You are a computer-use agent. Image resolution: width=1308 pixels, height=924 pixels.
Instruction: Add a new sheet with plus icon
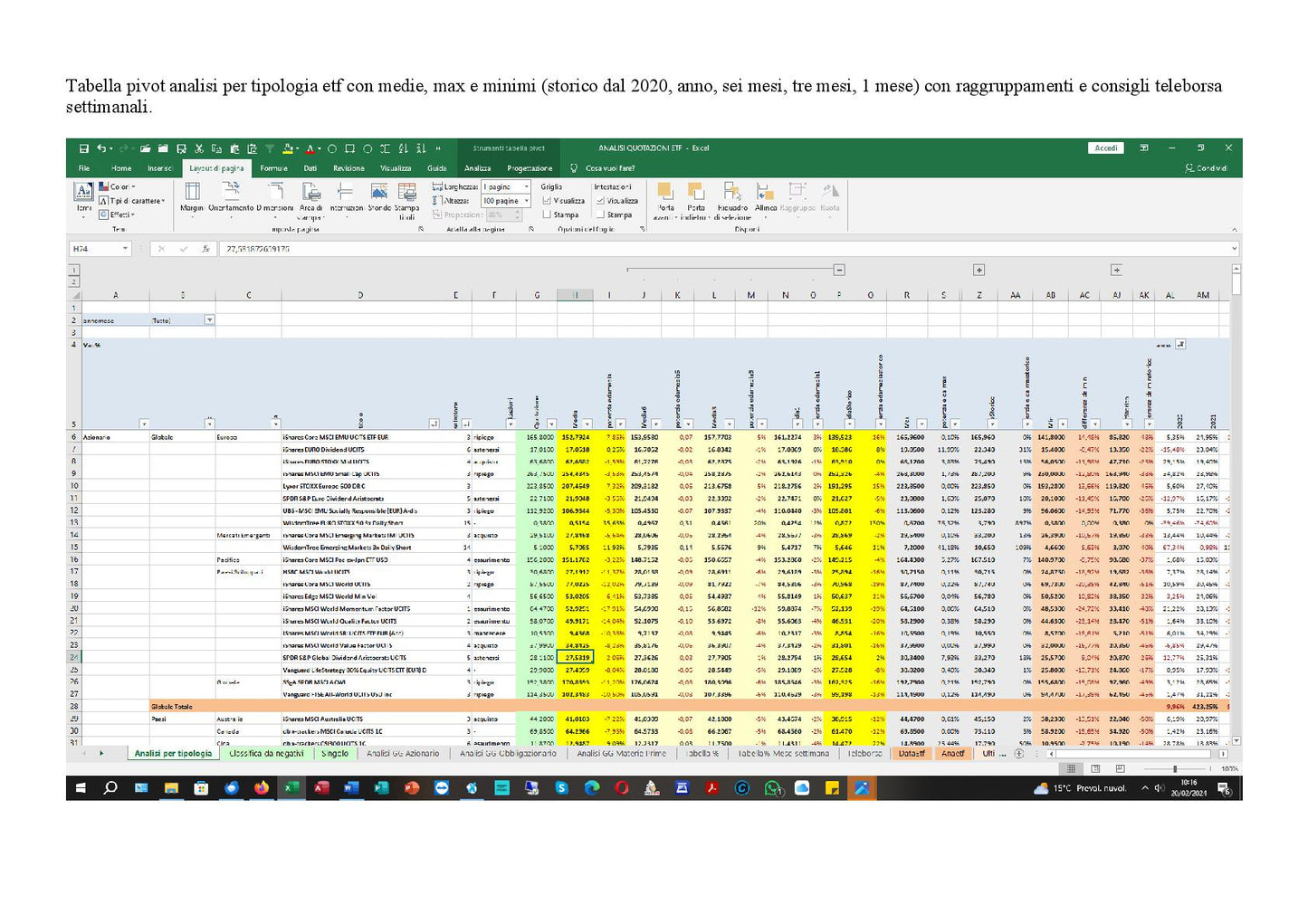tap(1019, 753)
